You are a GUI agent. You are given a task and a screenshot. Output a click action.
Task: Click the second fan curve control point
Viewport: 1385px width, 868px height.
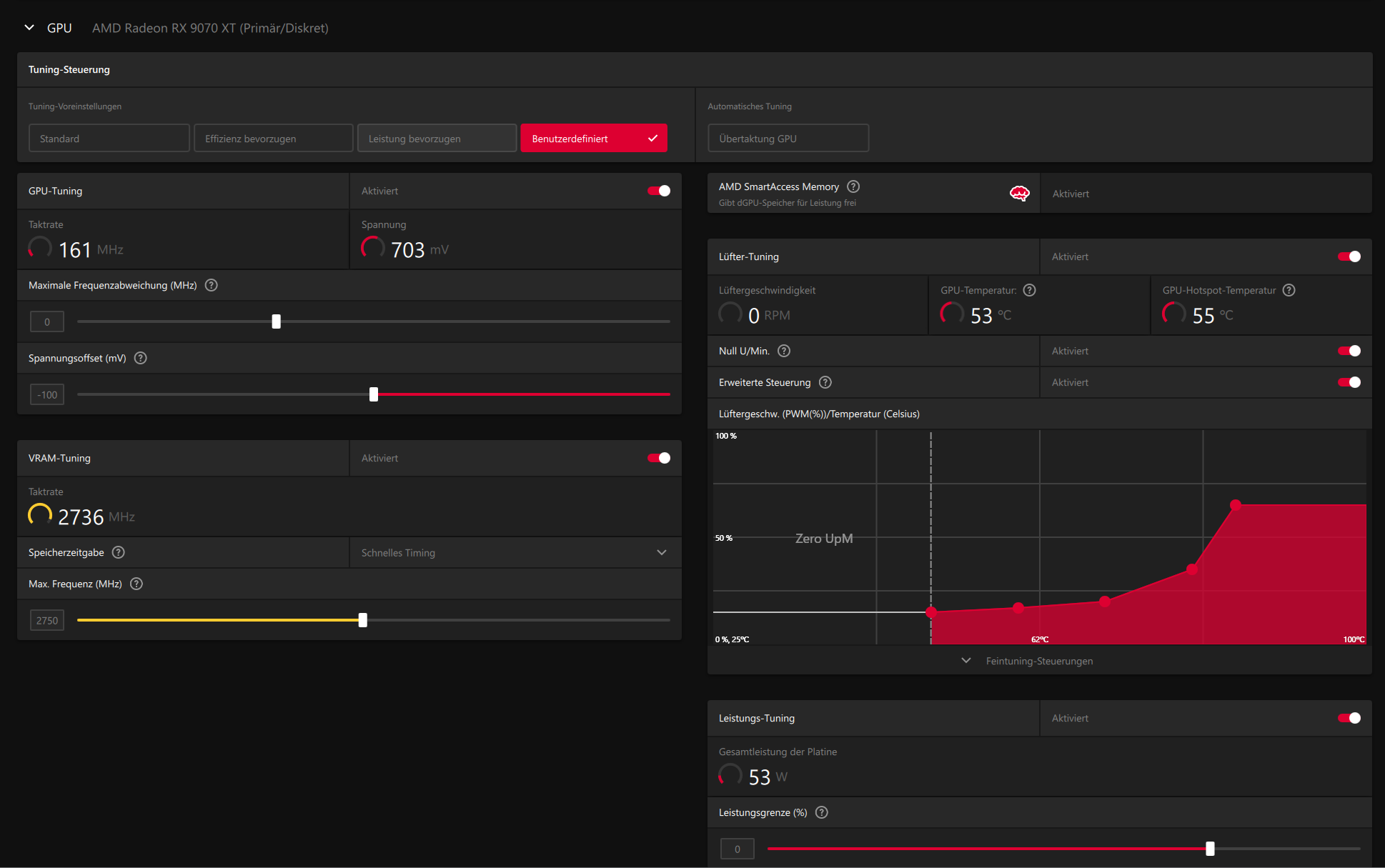pos(1018,608)
